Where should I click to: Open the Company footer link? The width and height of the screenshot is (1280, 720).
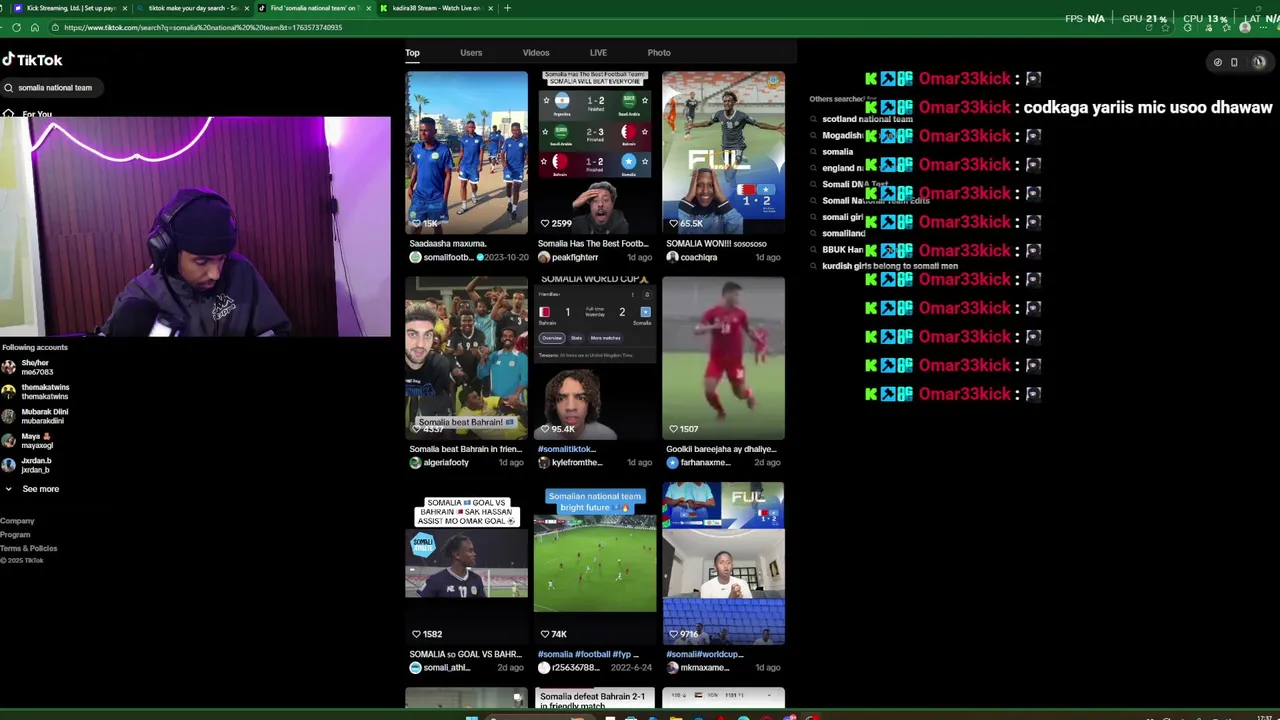(17, 521)
